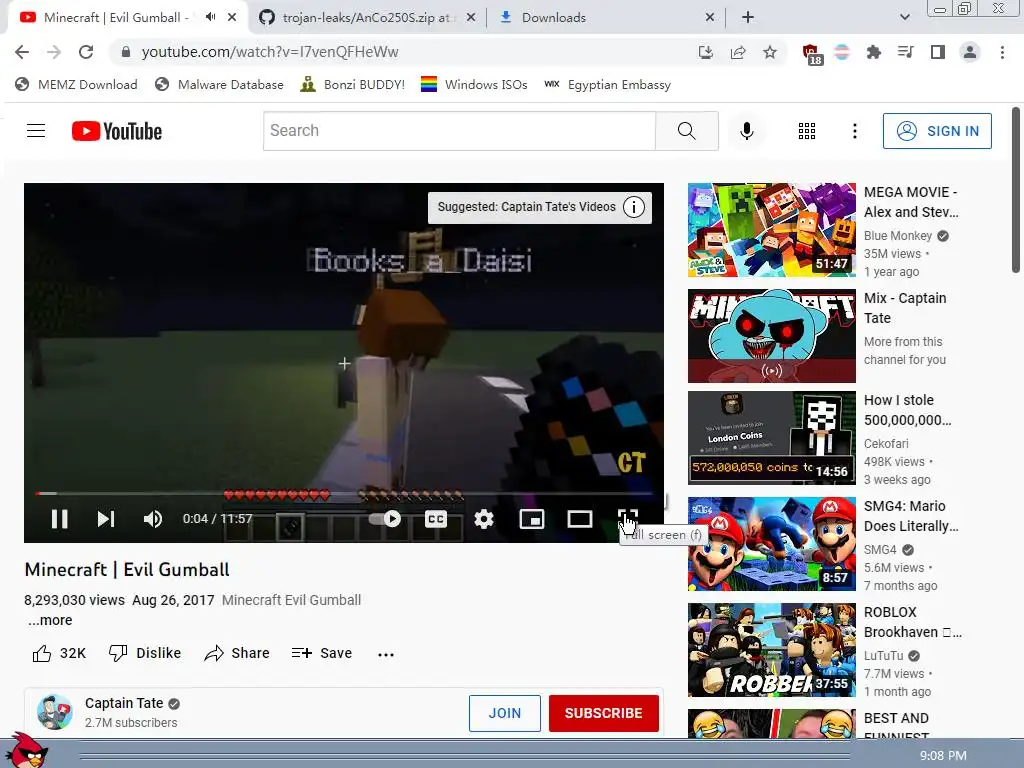The height and width of the screenshot is (768, 1024).
Task: Install app icon in address bar
Action: [706, 52]
